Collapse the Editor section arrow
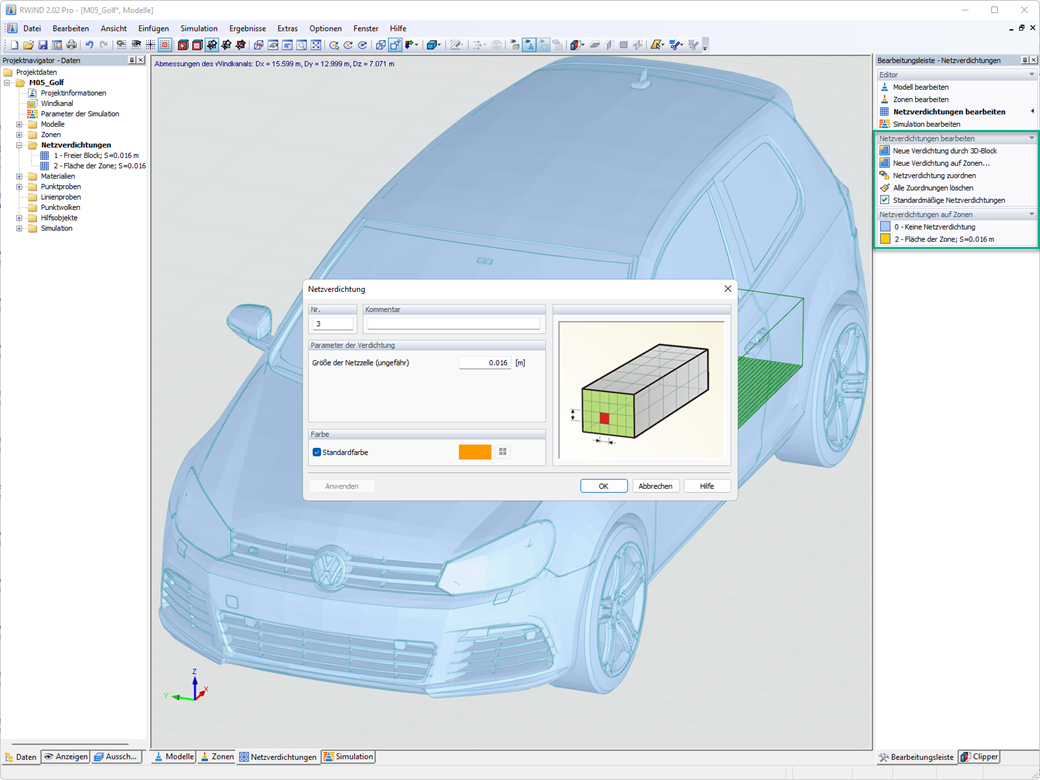Image resolution: width=1040 pixels, height=780 pixels. [1031, 74]
